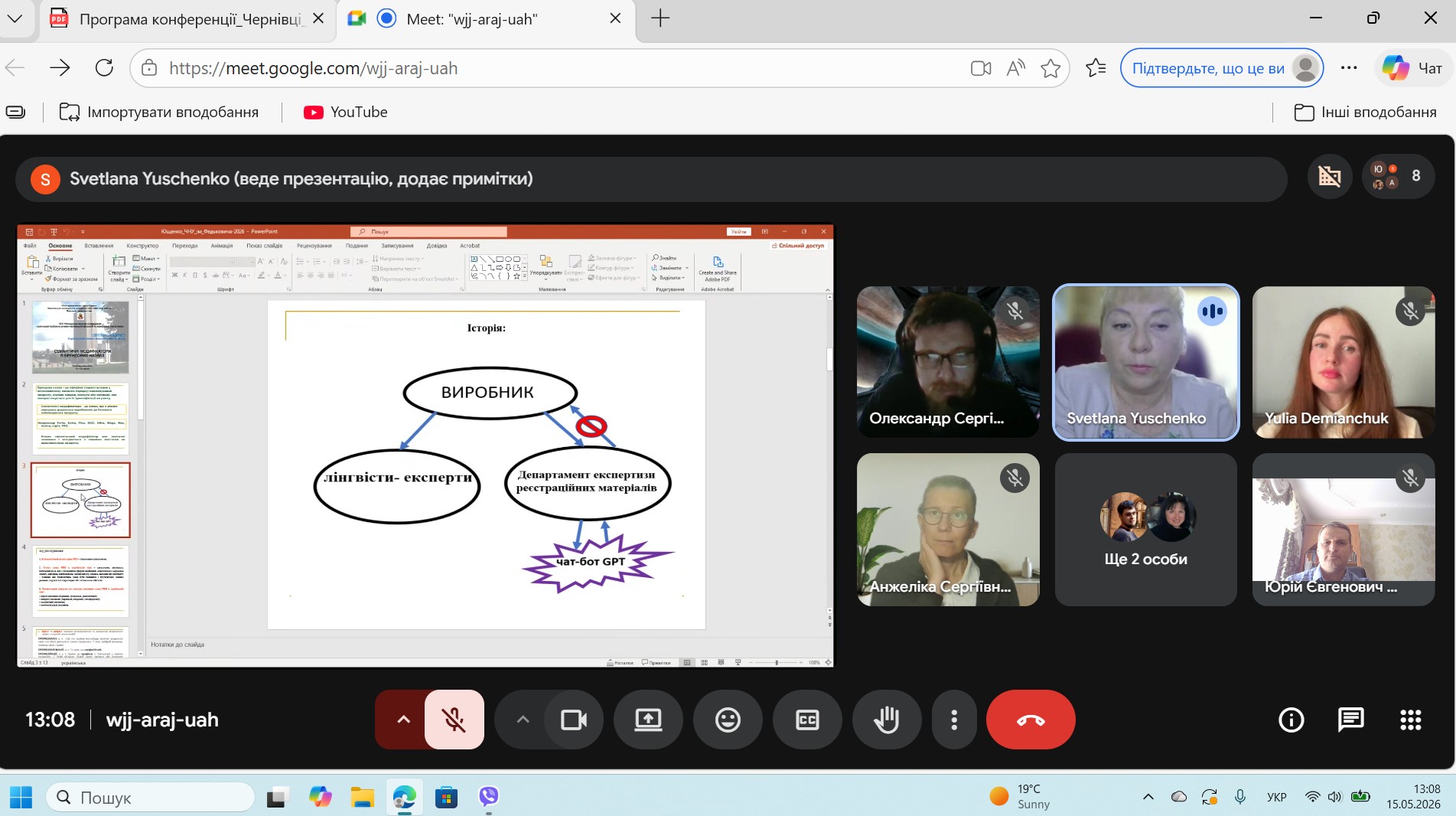Click the Ще 2 особи participant tile
This screenshot has height=816, width=1456.
tap(1145, 530)
